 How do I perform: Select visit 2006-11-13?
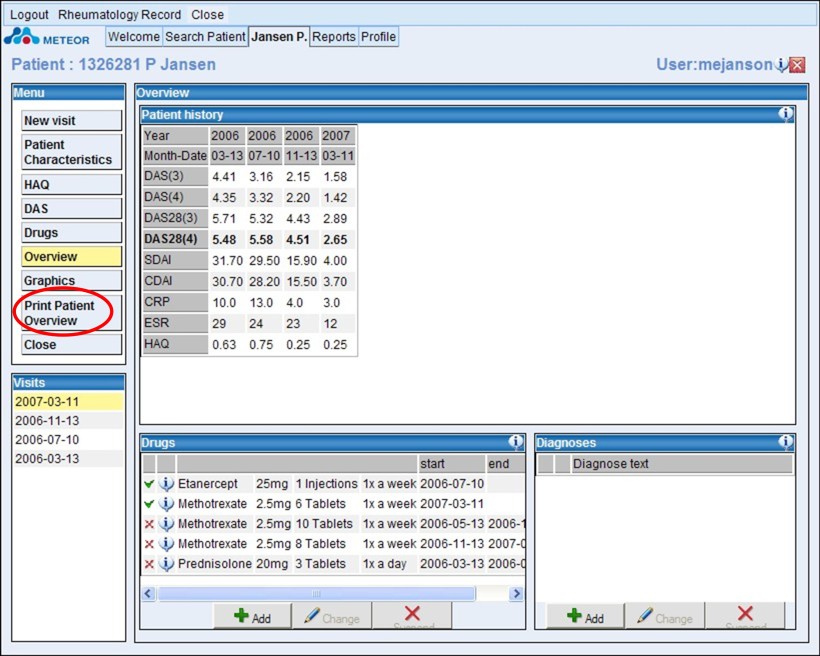[x=69, y=421]
